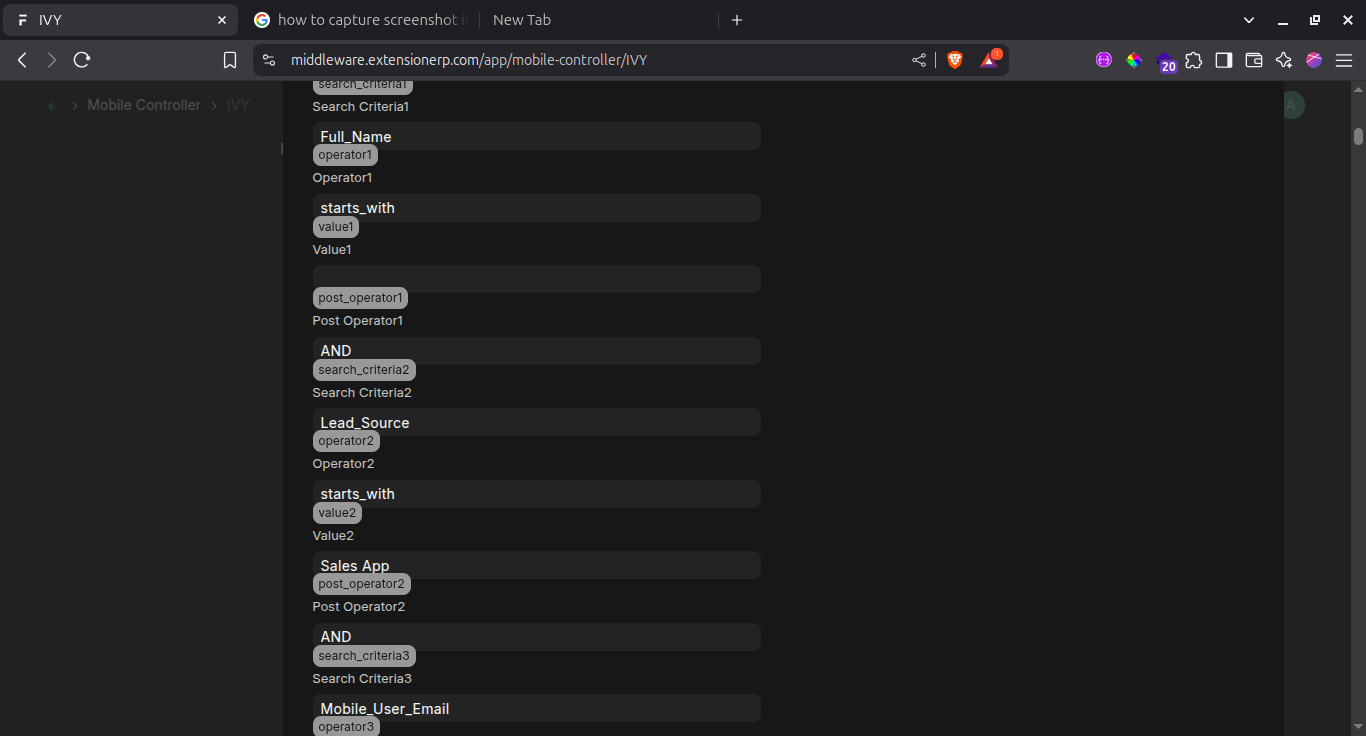Screen dimensions: 1366x736
Task: Go back to the previous page
Action: coord(22,60)
